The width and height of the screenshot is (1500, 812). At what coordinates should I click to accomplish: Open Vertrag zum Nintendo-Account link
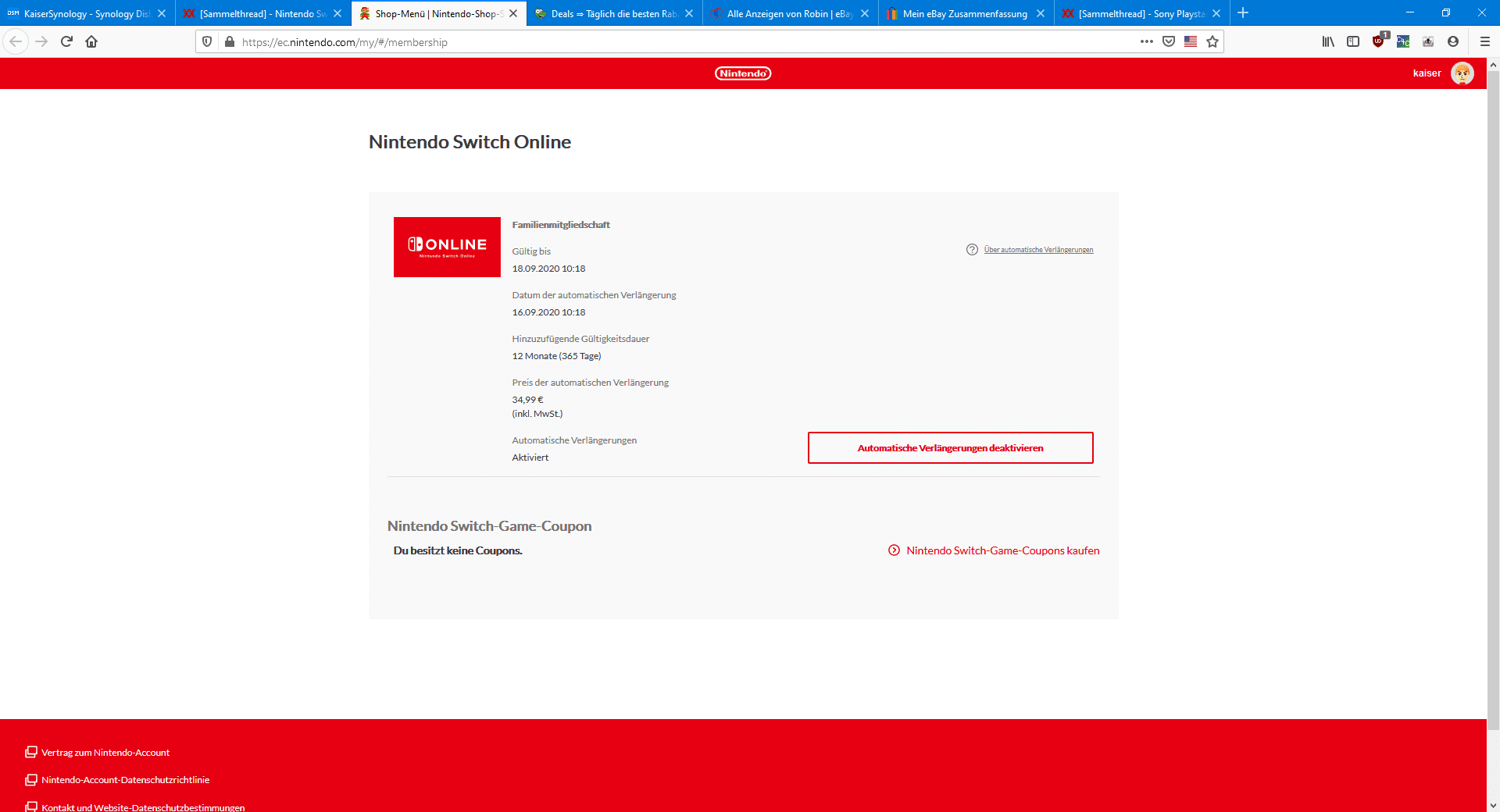click(x=105, y=753)
